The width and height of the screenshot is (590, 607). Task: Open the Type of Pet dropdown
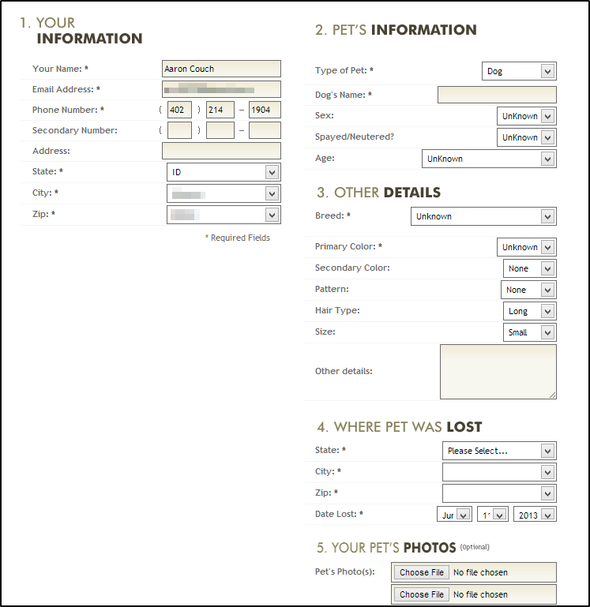point(519,71)
